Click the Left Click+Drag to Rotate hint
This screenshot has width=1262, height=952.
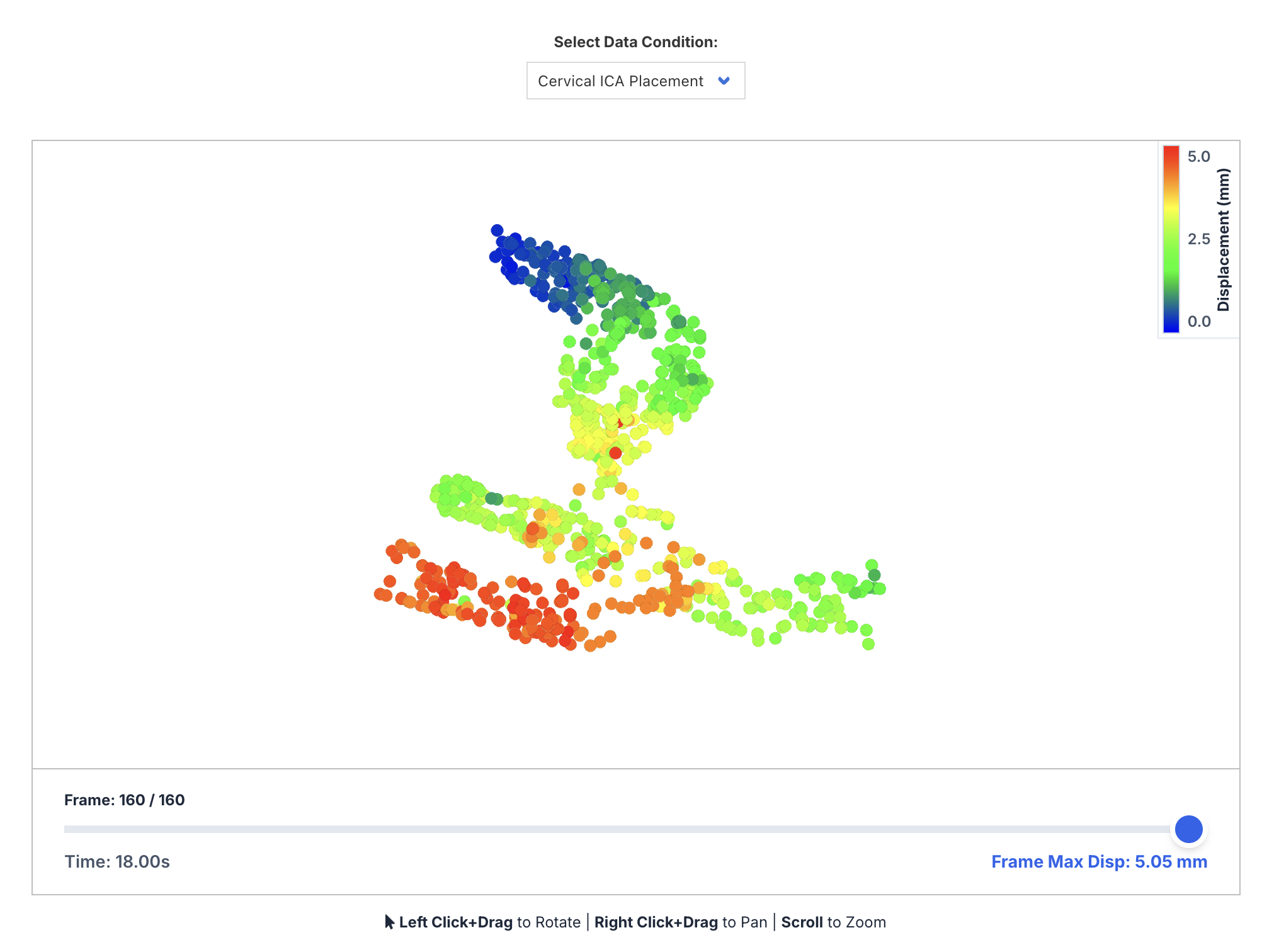click(489, 922)
